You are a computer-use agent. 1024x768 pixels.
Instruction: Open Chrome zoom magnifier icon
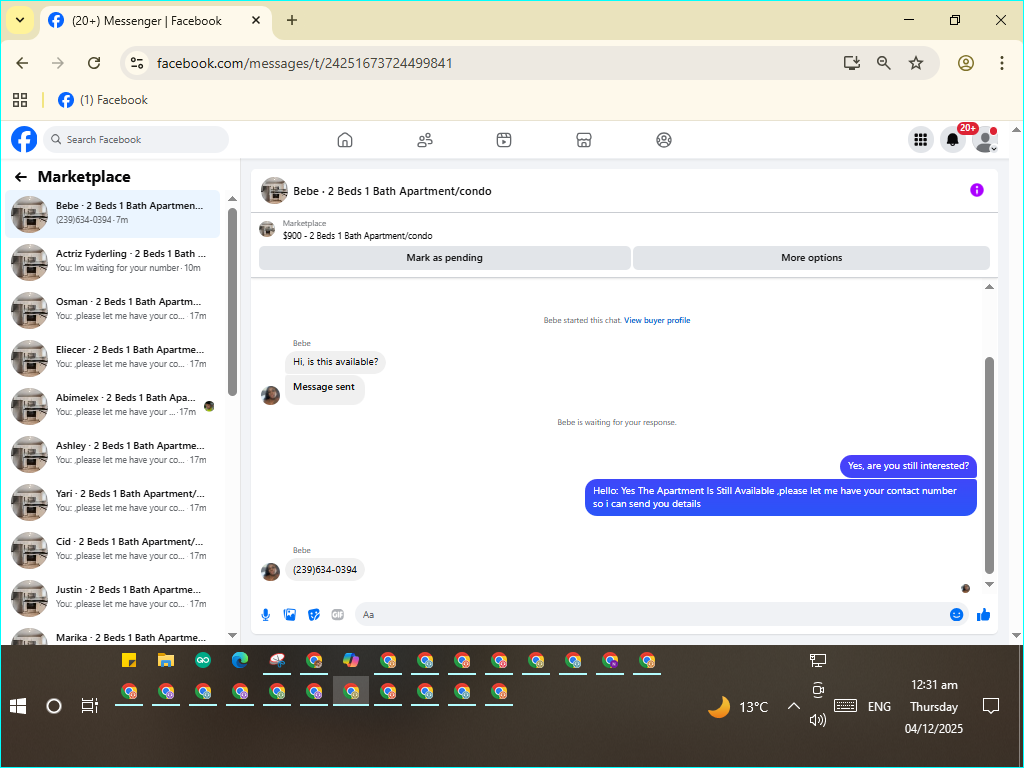[884, 63]
